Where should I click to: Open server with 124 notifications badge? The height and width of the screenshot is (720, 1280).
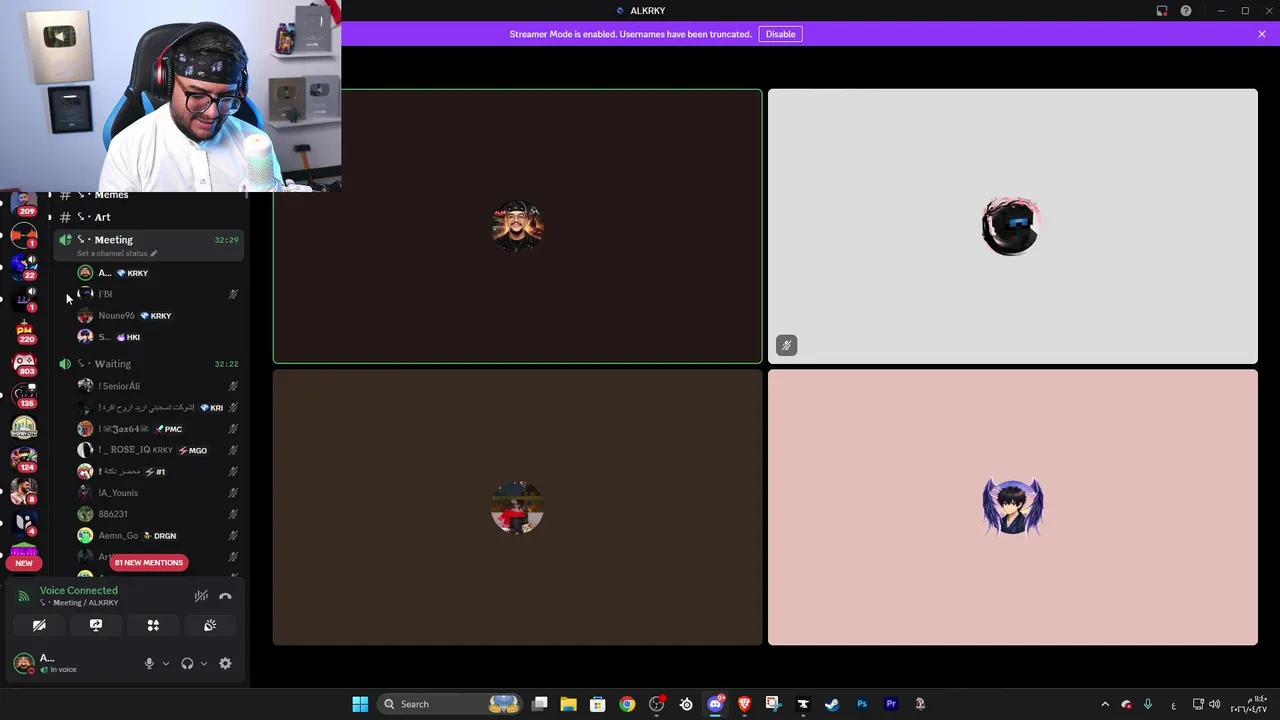(x=24, y=458)
